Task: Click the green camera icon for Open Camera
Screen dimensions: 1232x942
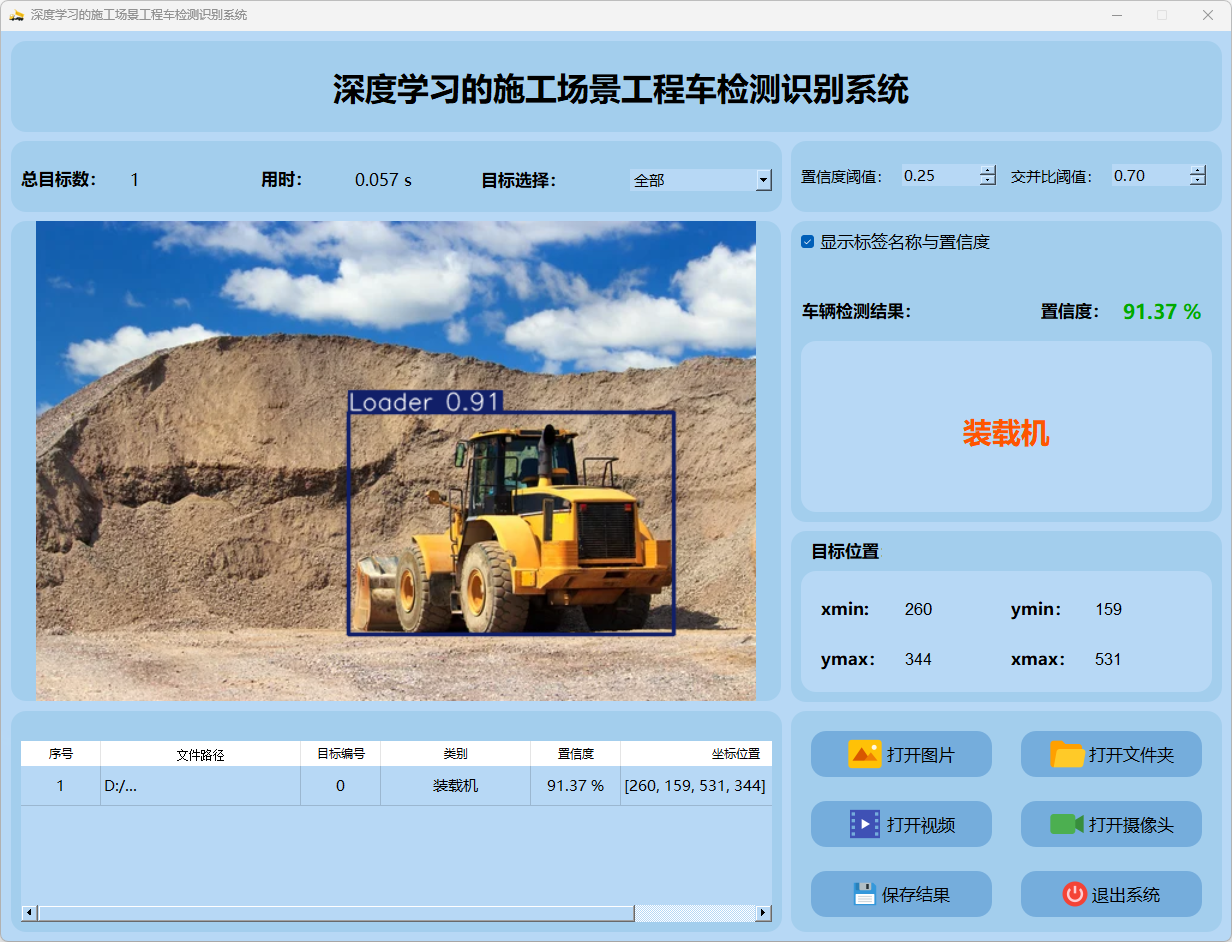Action: [x=1066, y=824]
